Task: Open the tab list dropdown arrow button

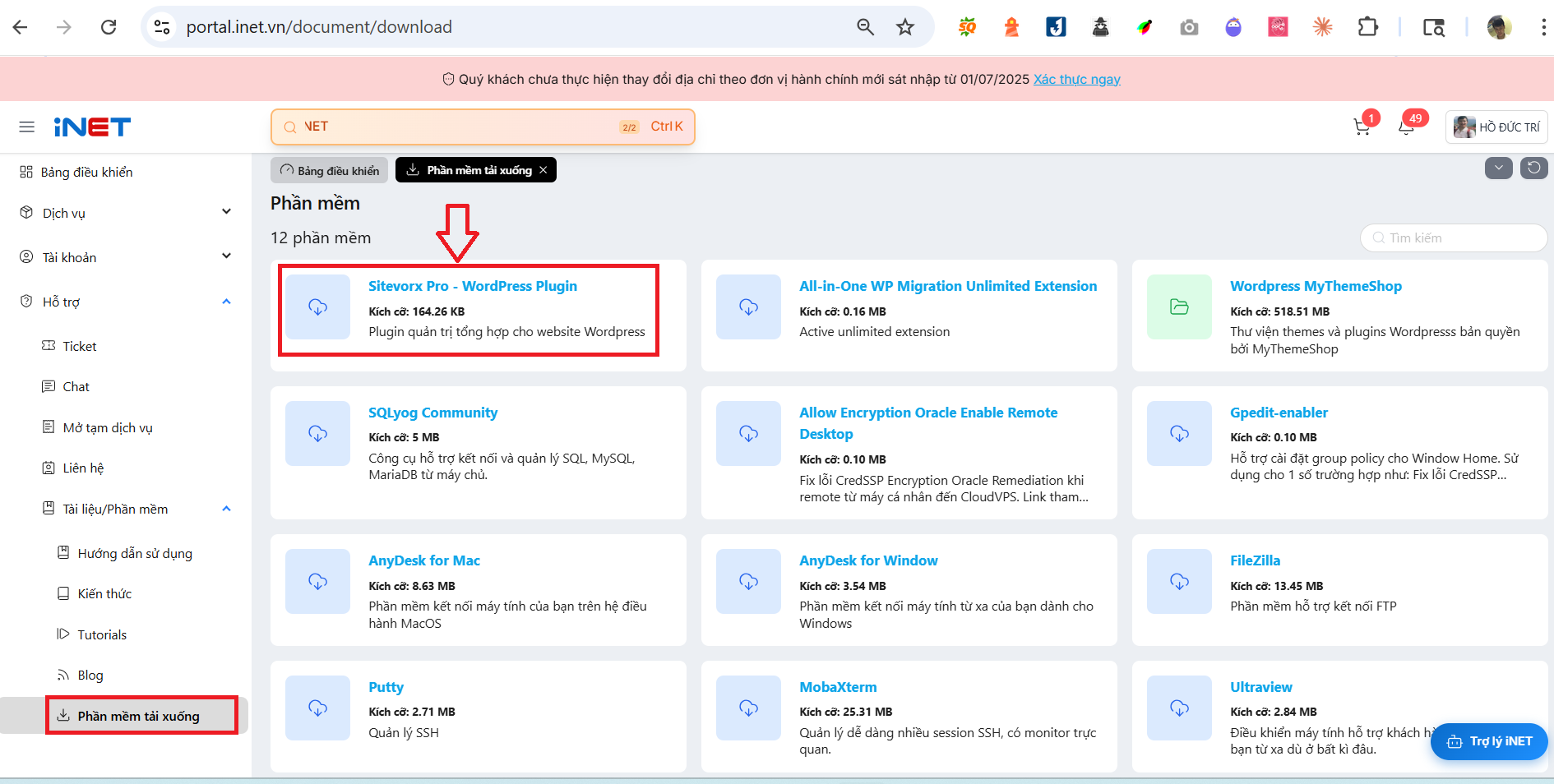Action: 1498,168
